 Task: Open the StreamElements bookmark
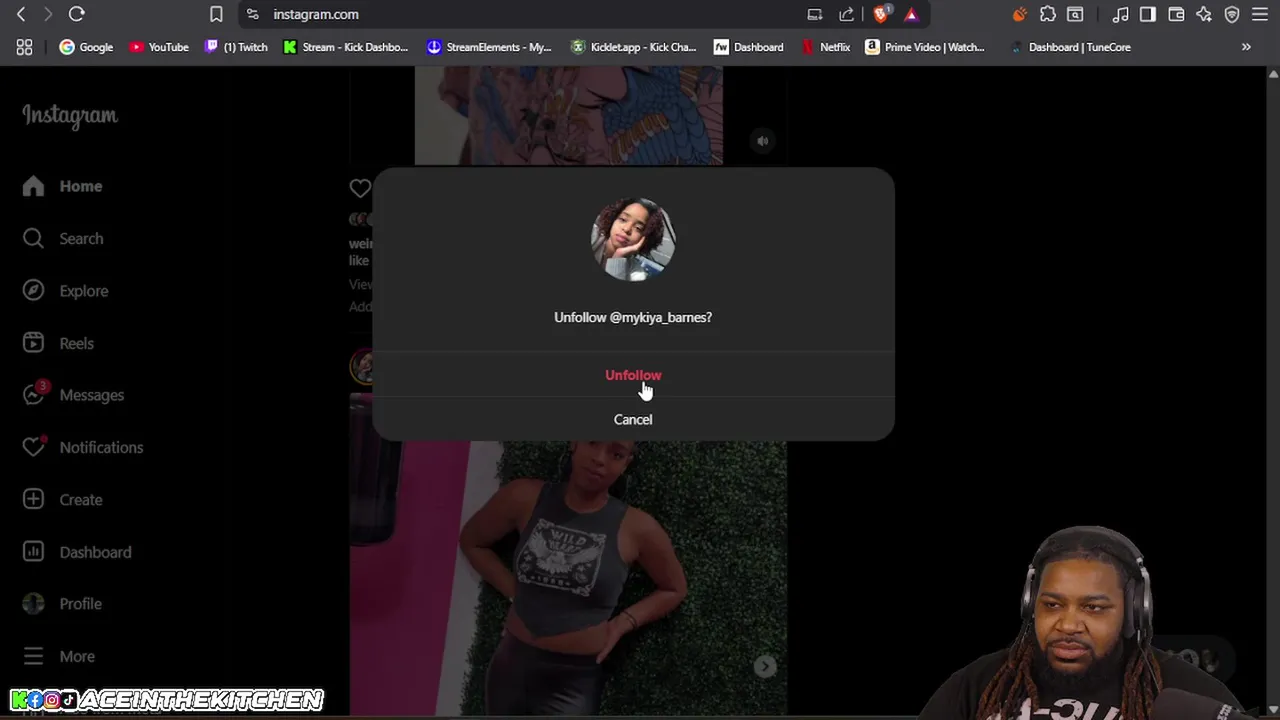pyautogui.click(x=489, y=47)
